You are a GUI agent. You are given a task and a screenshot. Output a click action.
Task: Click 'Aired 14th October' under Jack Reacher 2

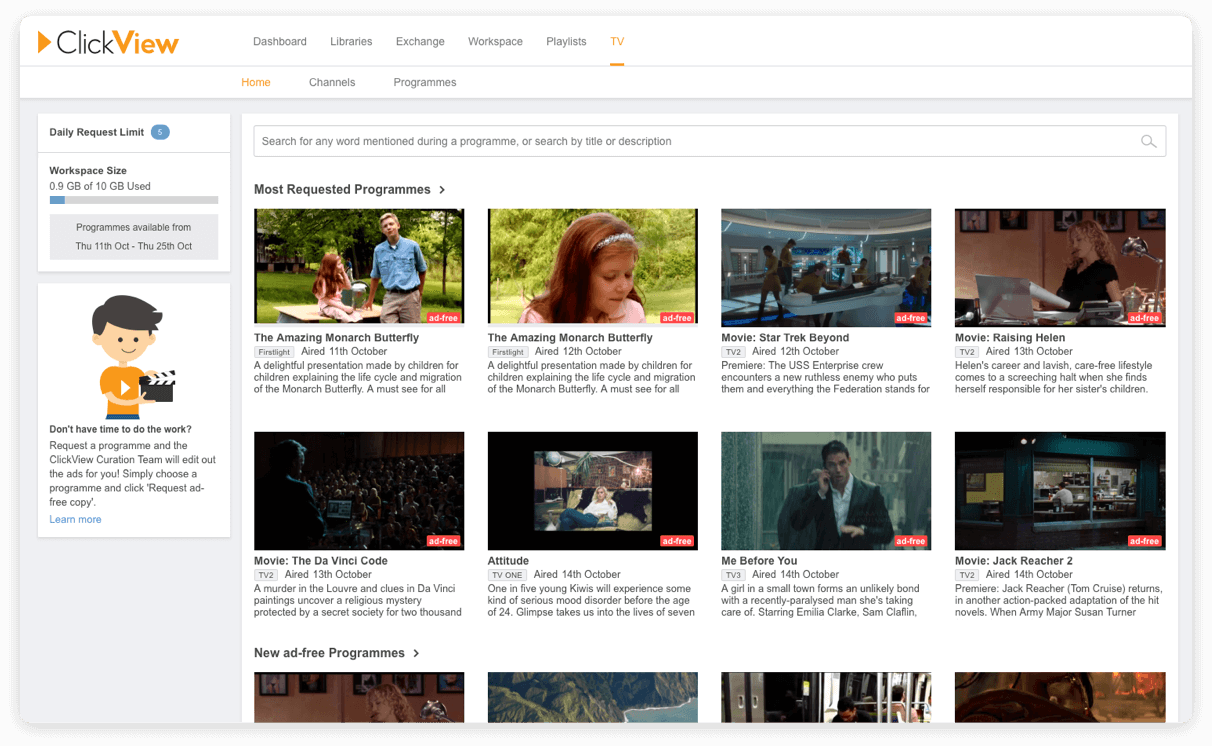(x=1029, y=575)
